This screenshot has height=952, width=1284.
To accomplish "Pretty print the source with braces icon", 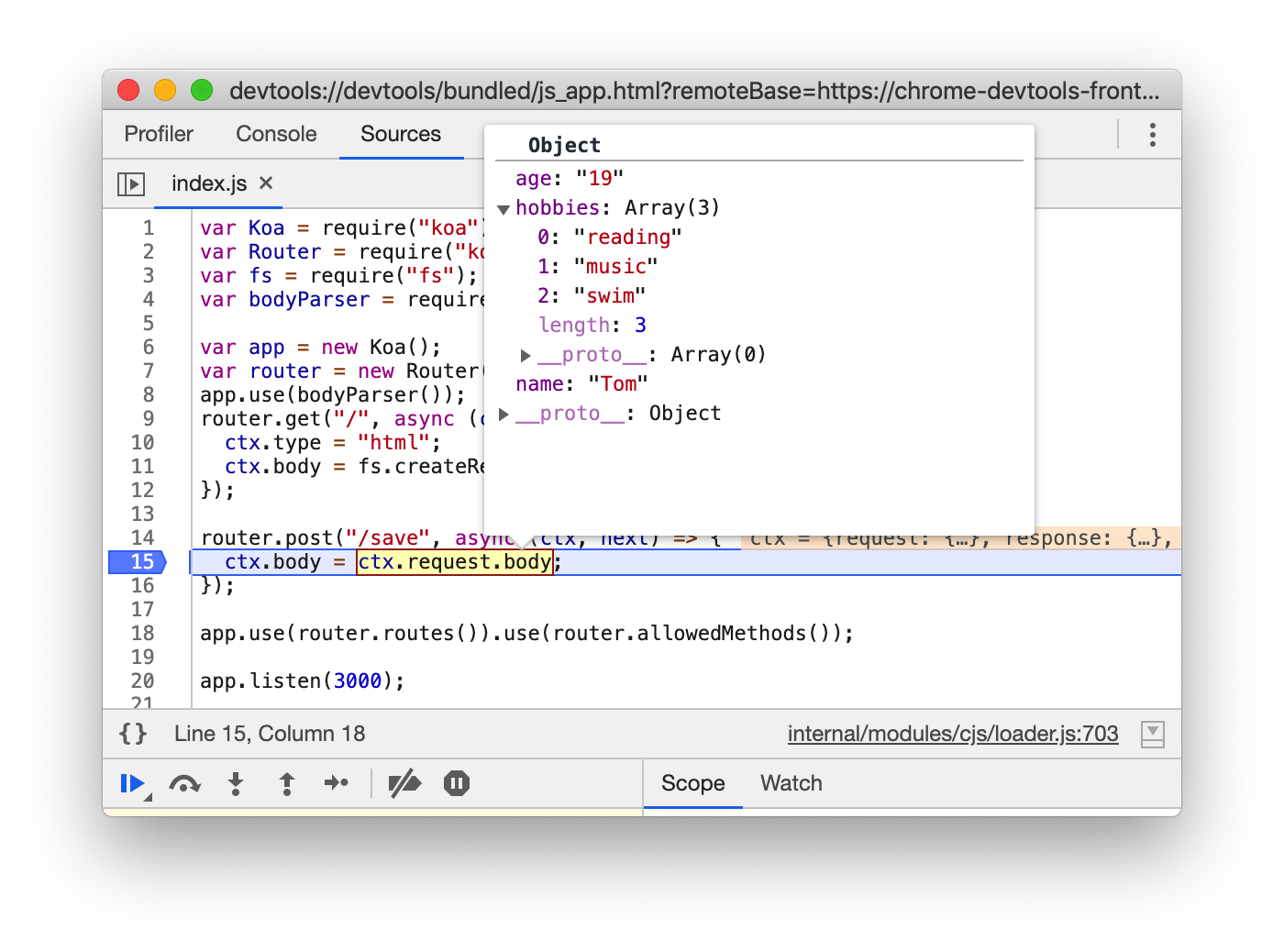I will click(133, 734).
